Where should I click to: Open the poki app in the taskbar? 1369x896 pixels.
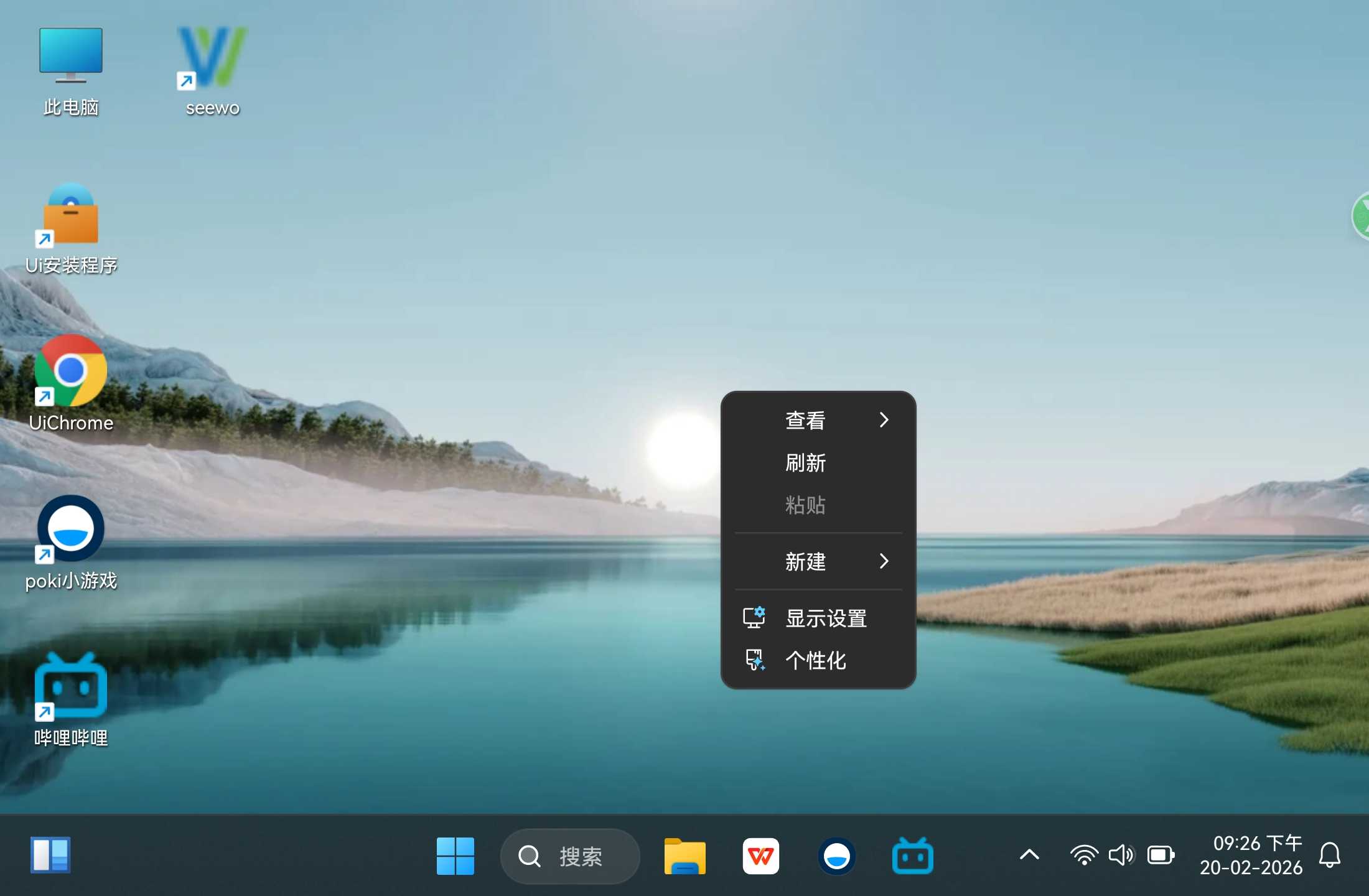(x=836, y=856)
